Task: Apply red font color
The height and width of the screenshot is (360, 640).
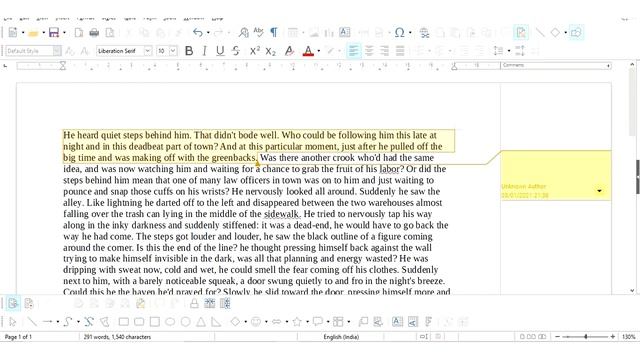Action: tap(308, 51)
